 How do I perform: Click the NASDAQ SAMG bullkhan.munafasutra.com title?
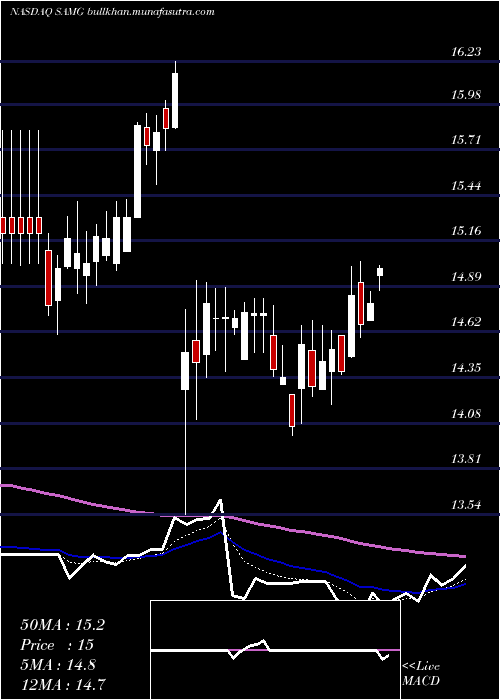[x=112, y=12]
